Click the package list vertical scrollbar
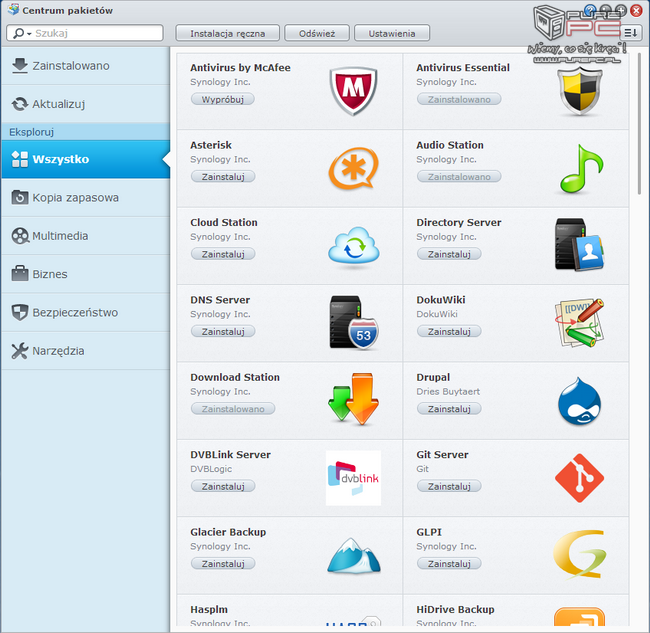 click(x=639, y=124)
